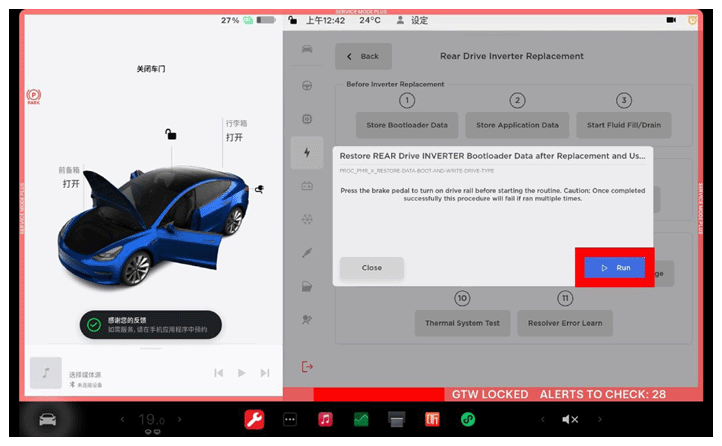The image size is (722, 446).
Task: Skip to next media track
Action: point(265,373)
